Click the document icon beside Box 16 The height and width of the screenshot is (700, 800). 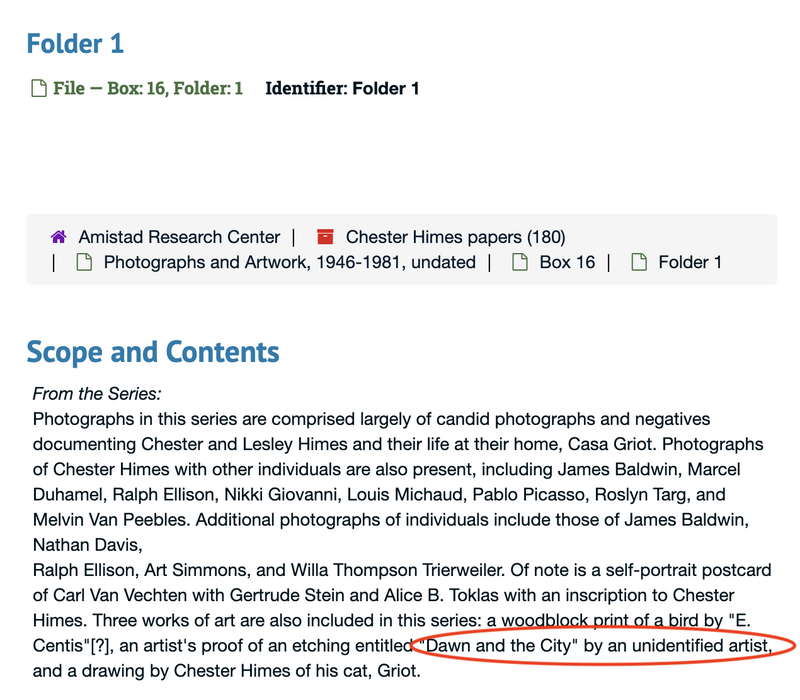pyautogui.click(x=520, y=262)
